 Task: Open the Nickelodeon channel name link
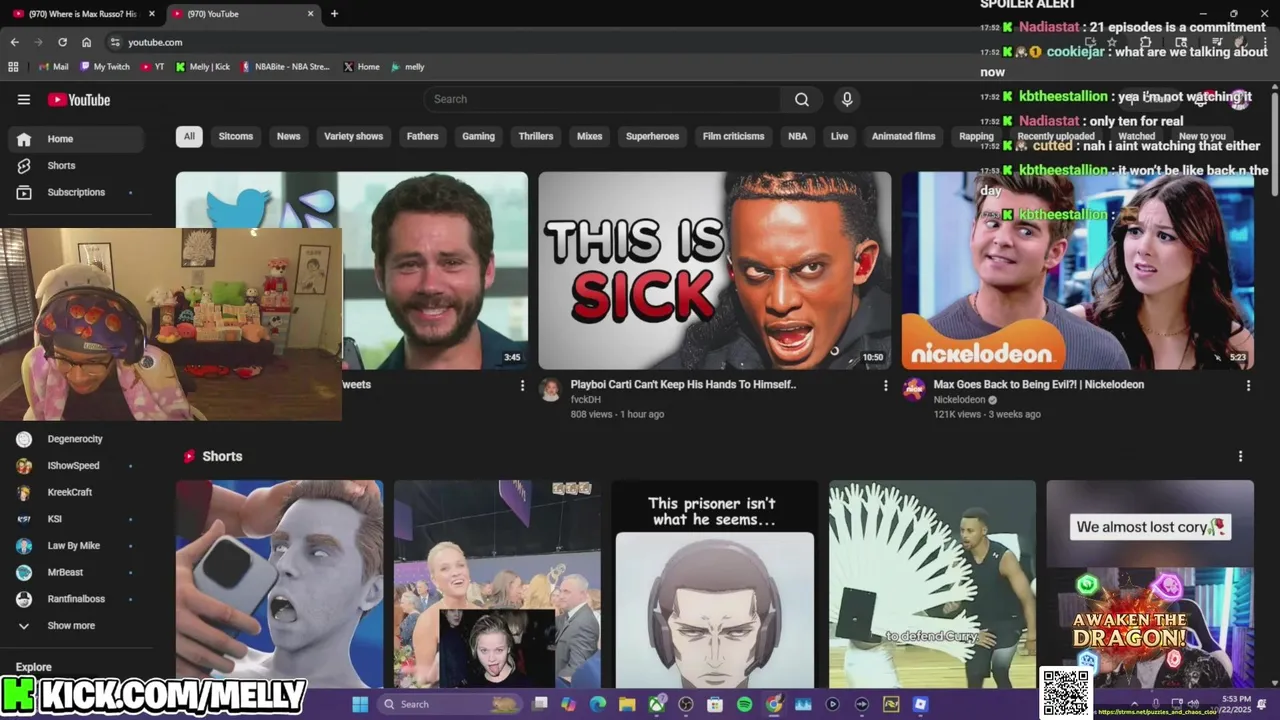click(x=959, y=400)
